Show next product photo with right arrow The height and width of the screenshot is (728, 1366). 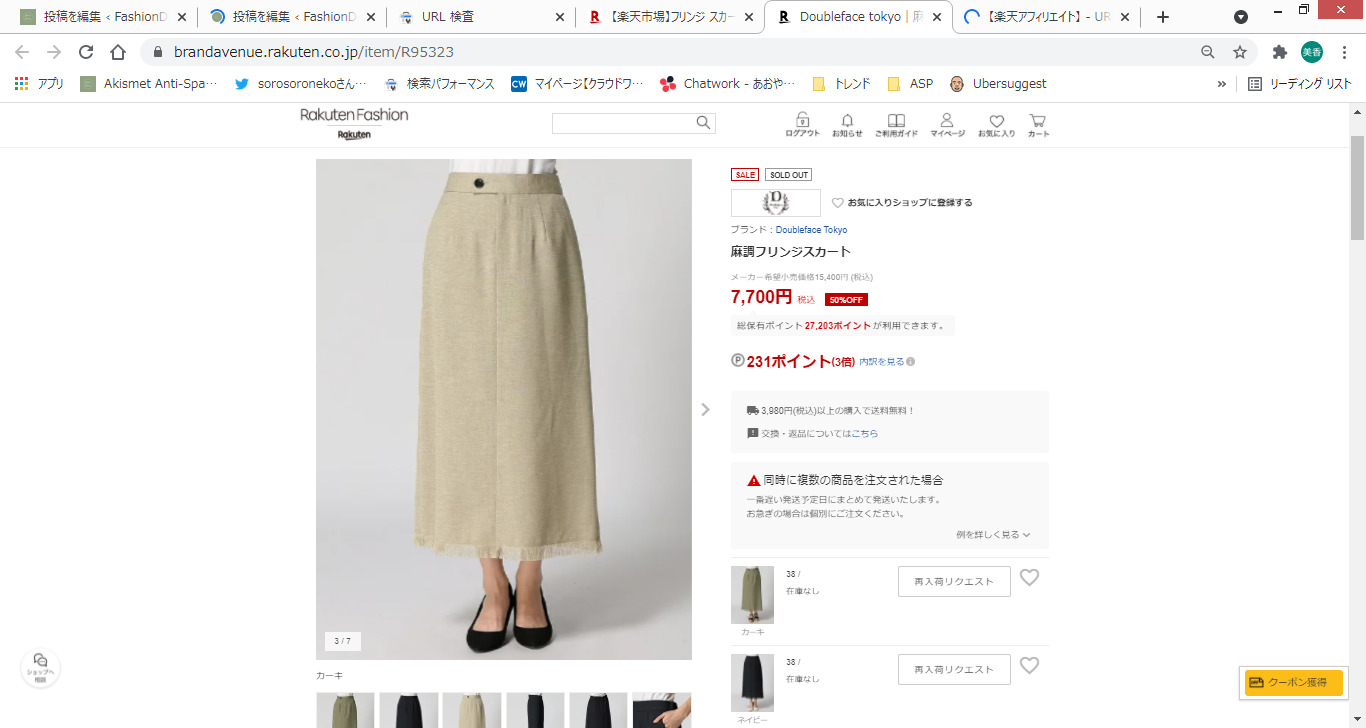(x=706, y=409)
